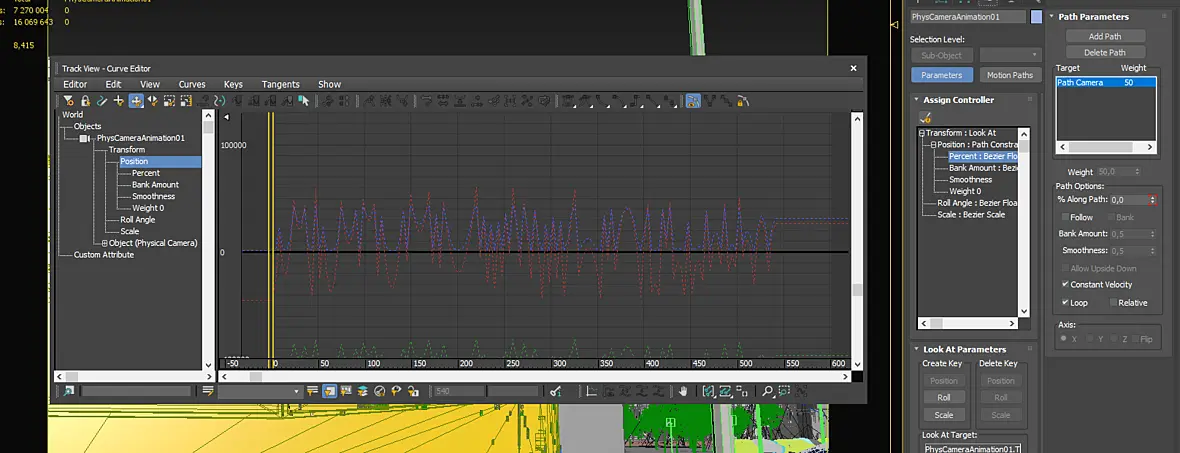1180x453 pixels.
Task: Click the Assign Controller icon in Motion panel
Action: tap(926, 117)
